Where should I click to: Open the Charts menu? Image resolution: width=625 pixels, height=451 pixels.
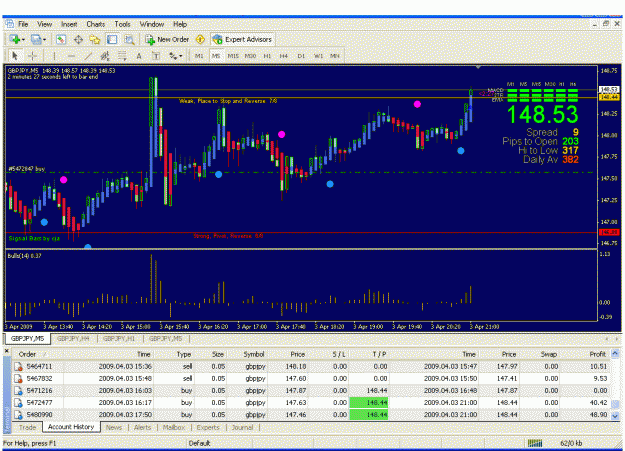[x=96, y=24]
